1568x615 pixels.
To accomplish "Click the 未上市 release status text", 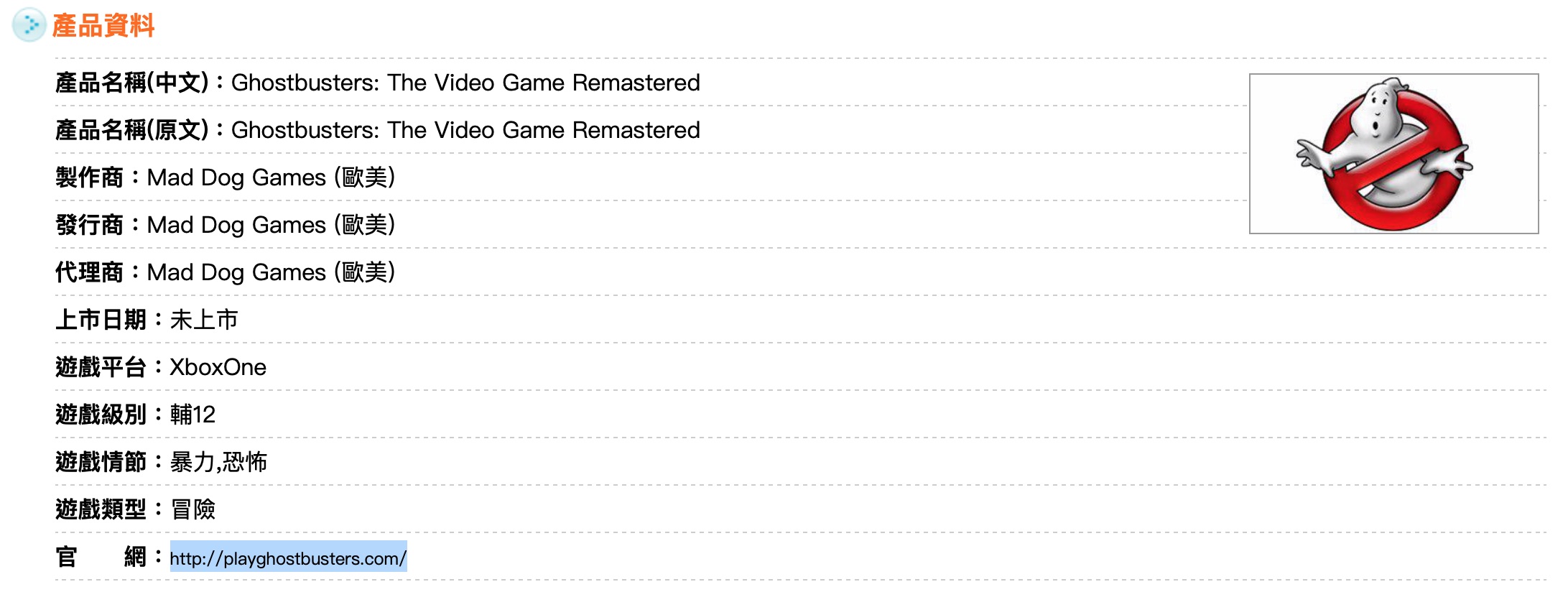I will click(x=204, y=320).
